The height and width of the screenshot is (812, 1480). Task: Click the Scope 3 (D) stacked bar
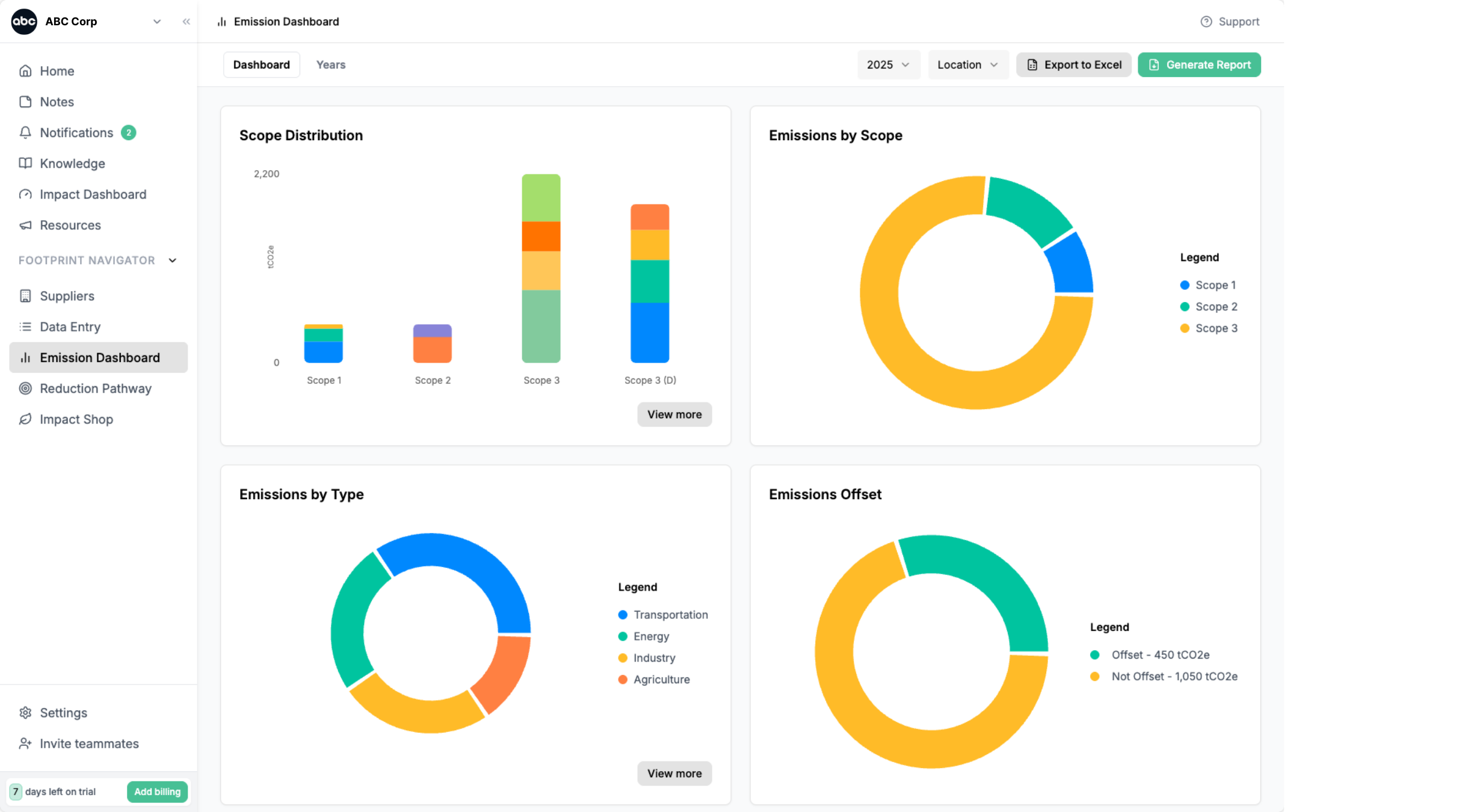[650, 283]
